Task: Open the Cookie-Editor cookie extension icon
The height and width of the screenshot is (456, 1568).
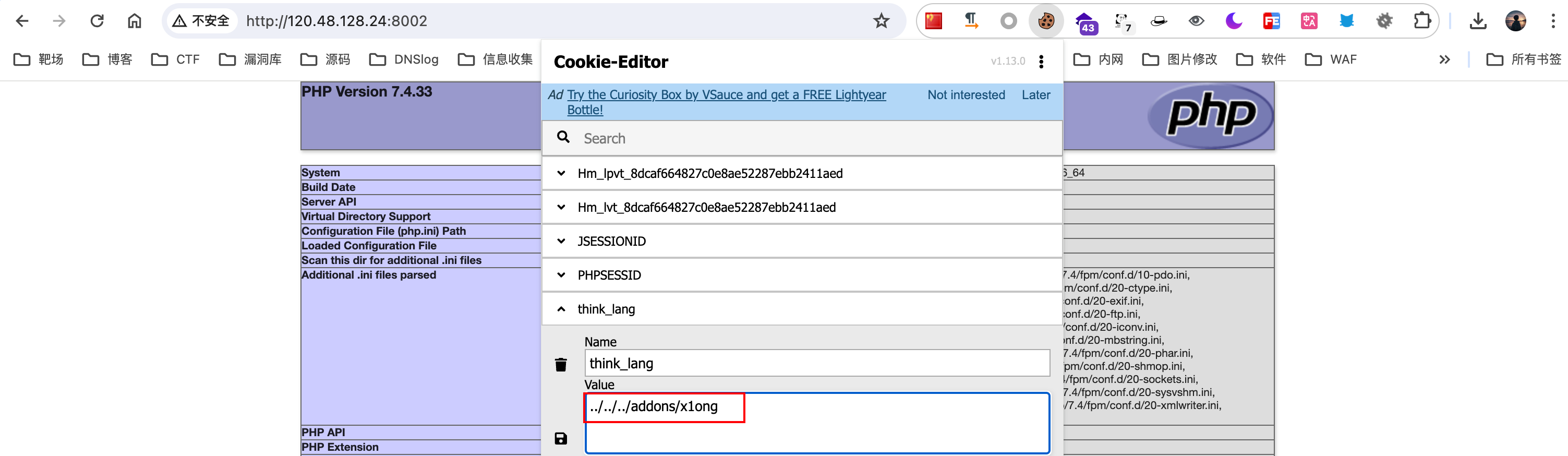Action: 1046,21
